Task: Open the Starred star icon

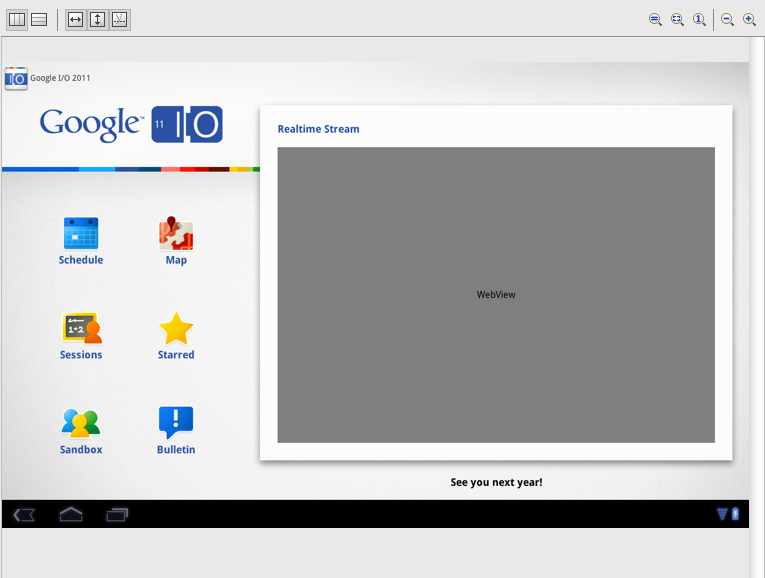Action: tap(176, 329)
